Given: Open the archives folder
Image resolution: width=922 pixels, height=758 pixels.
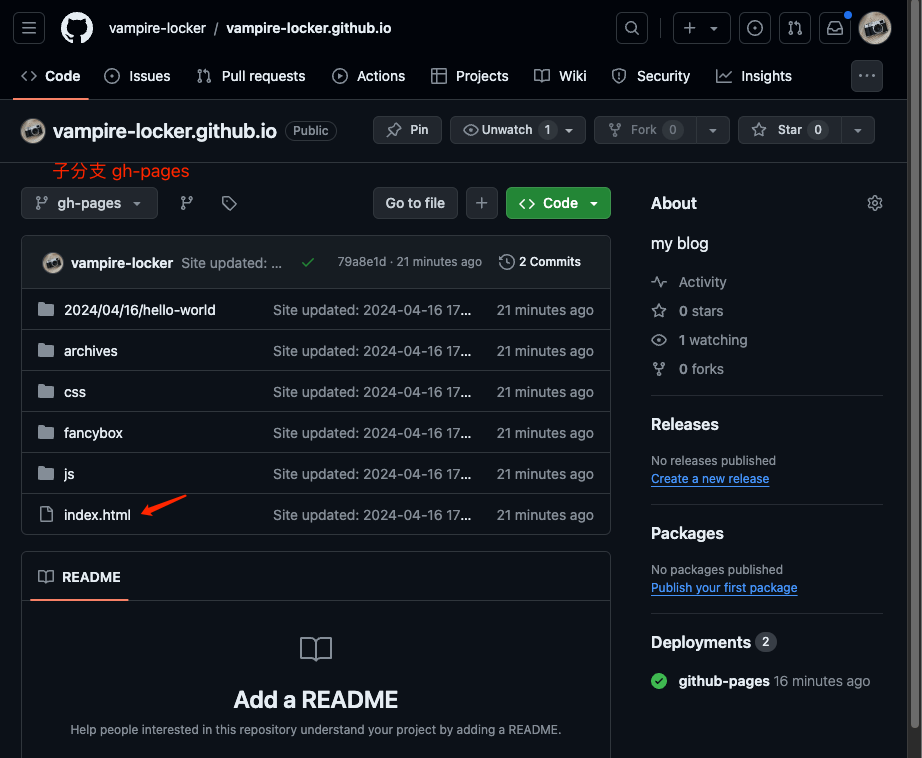Looking at the screenshot, I should 91,351.
